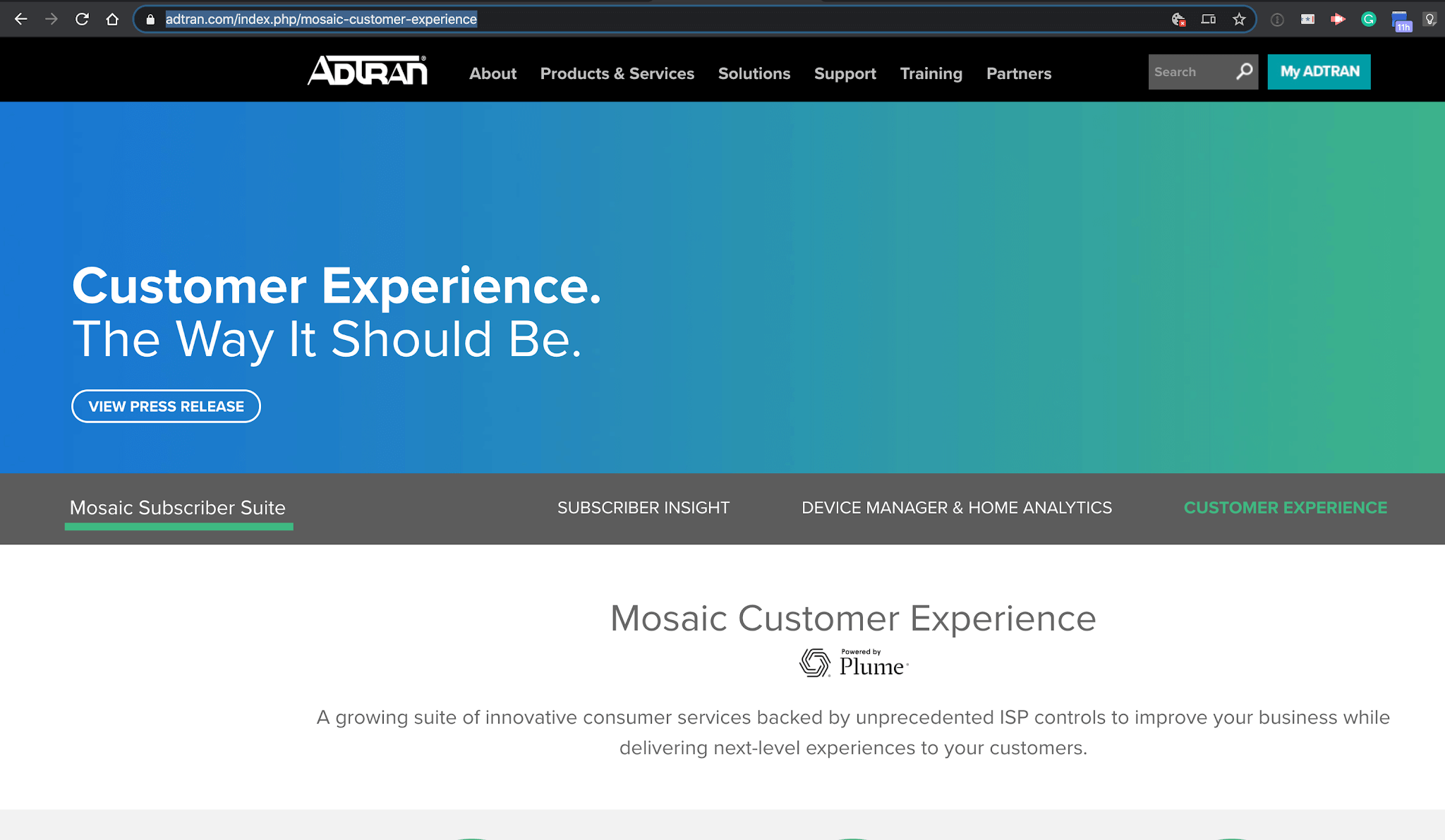Open the password manager extension
The image size is (1445, 840).
pyautogui.click(x=1307, y=19)
